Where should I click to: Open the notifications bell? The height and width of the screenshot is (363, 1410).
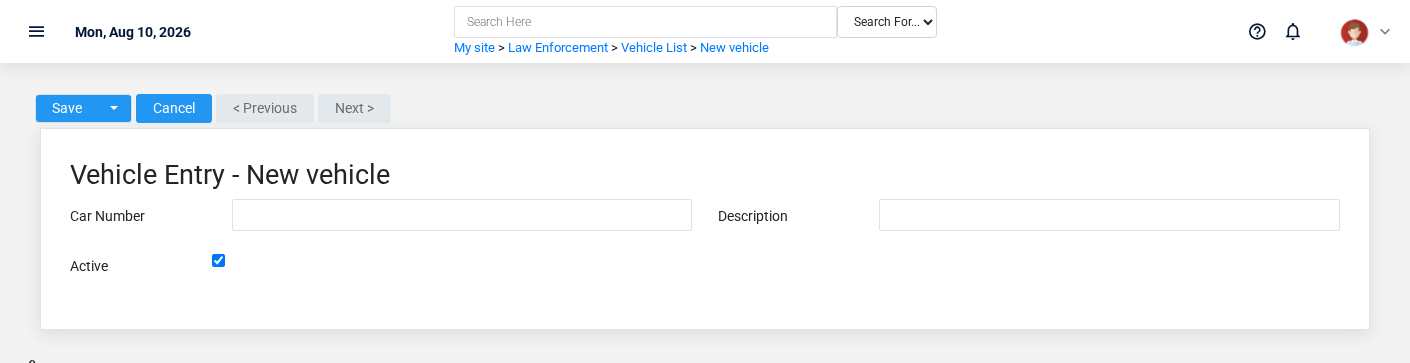pos(1293,31)
